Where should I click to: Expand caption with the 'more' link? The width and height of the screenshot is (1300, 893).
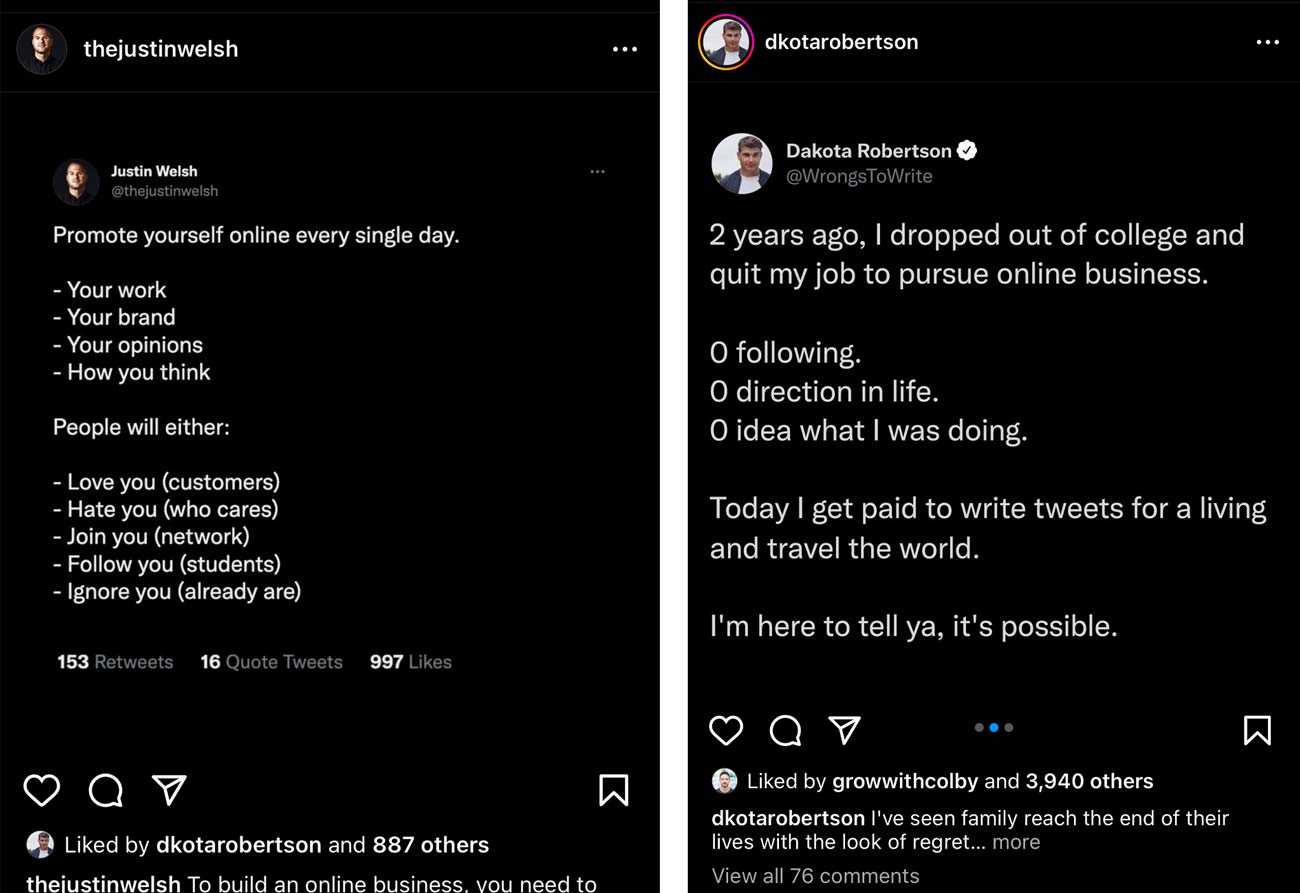coord(1016,842)
